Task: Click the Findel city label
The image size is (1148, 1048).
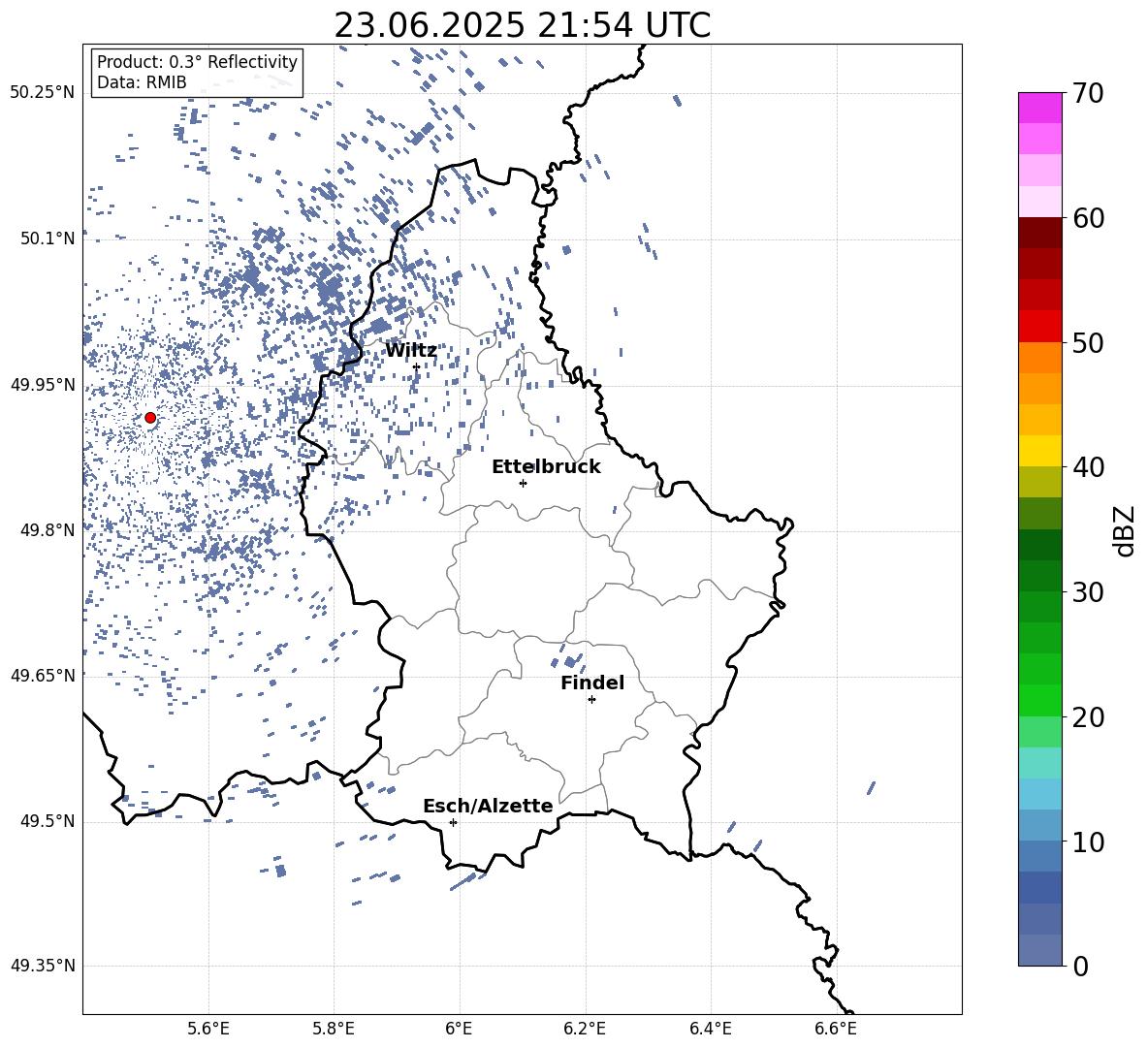Action: tap(592, 683)
